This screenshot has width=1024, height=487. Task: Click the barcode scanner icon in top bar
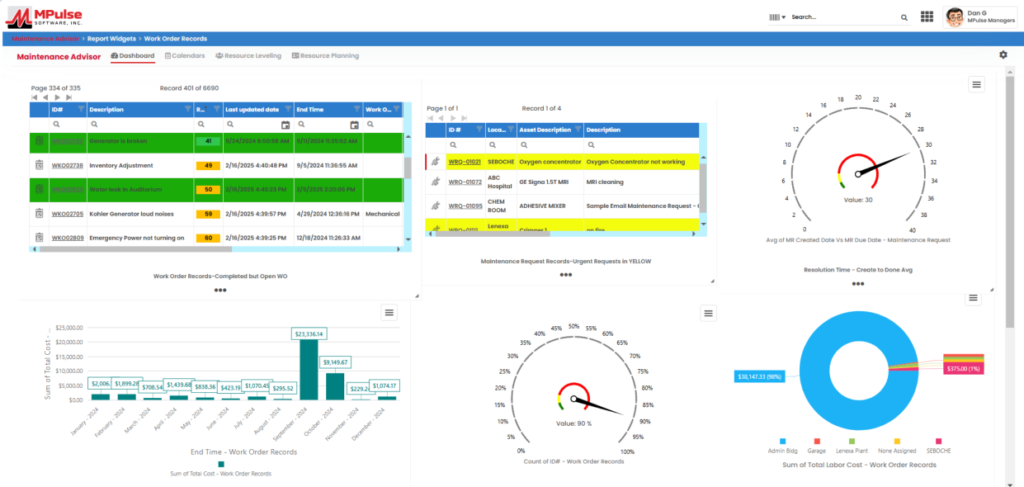click(775, 17)
